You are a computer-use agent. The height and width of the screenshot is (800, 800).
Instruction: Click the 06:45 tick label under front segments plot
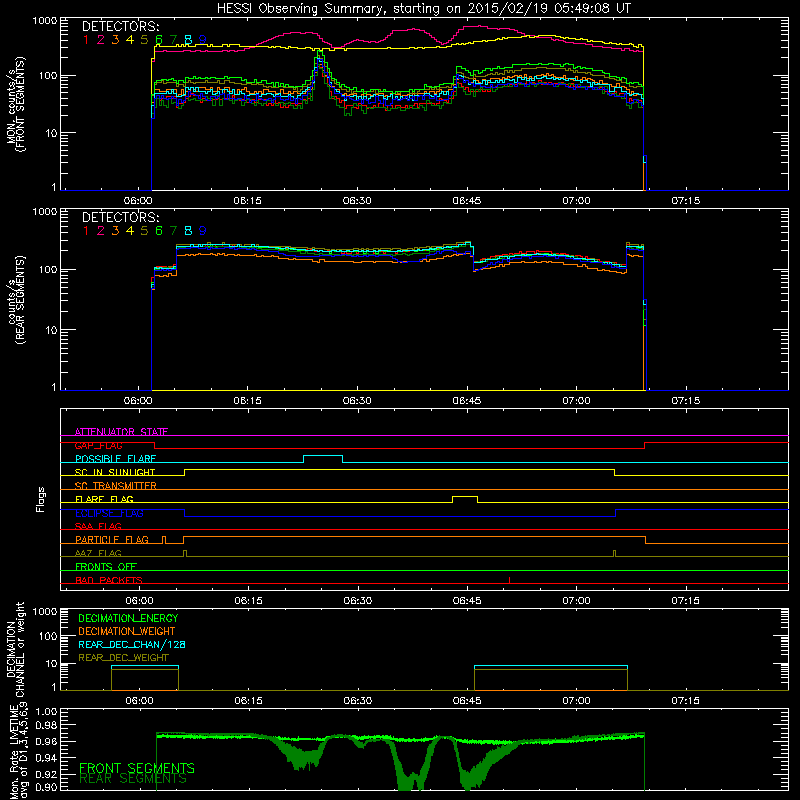466,201
